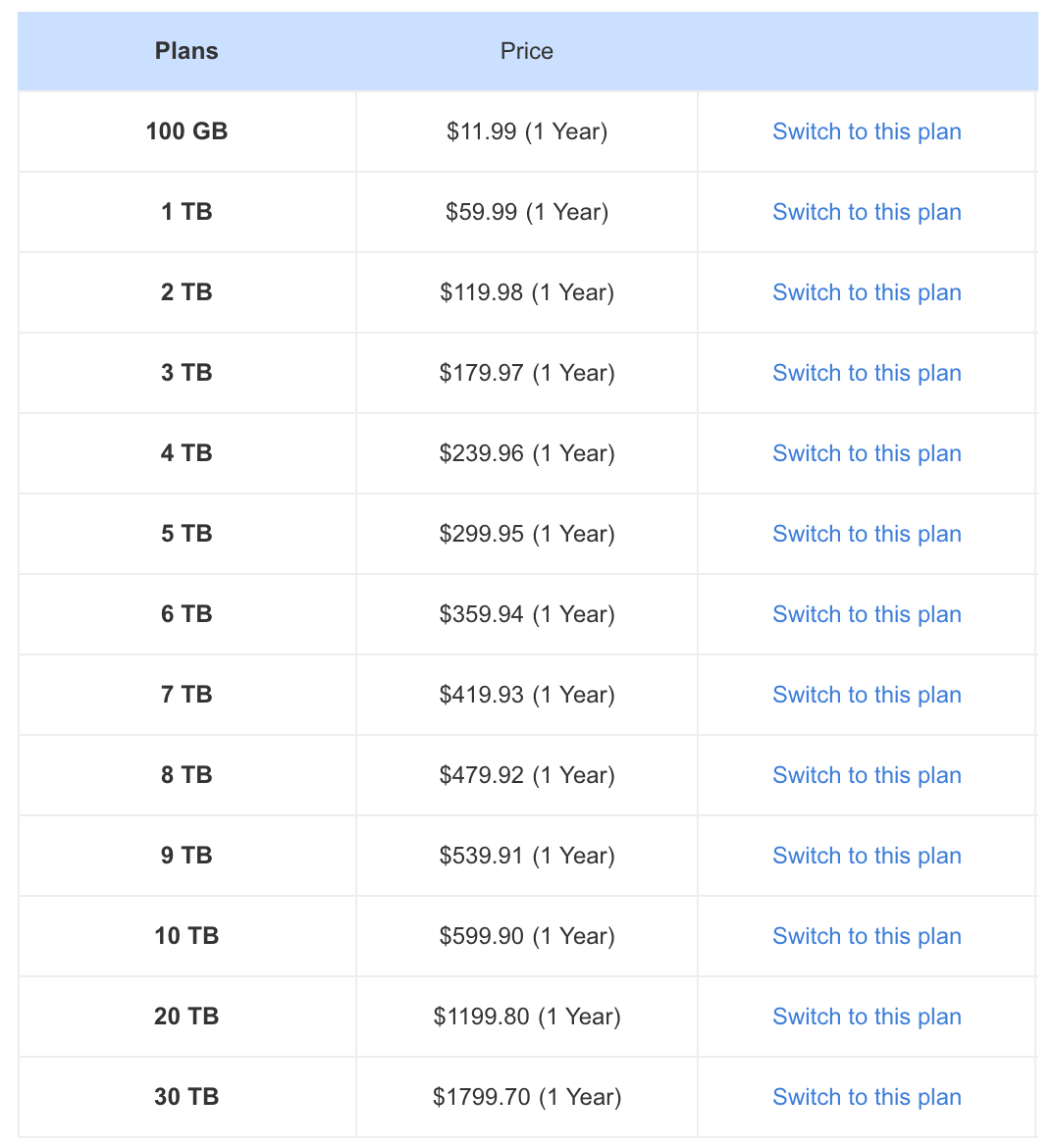This screenshot has height=1148, width=1054.
Task: Switch to the 10 TB plan
Action: coord(867,936)
